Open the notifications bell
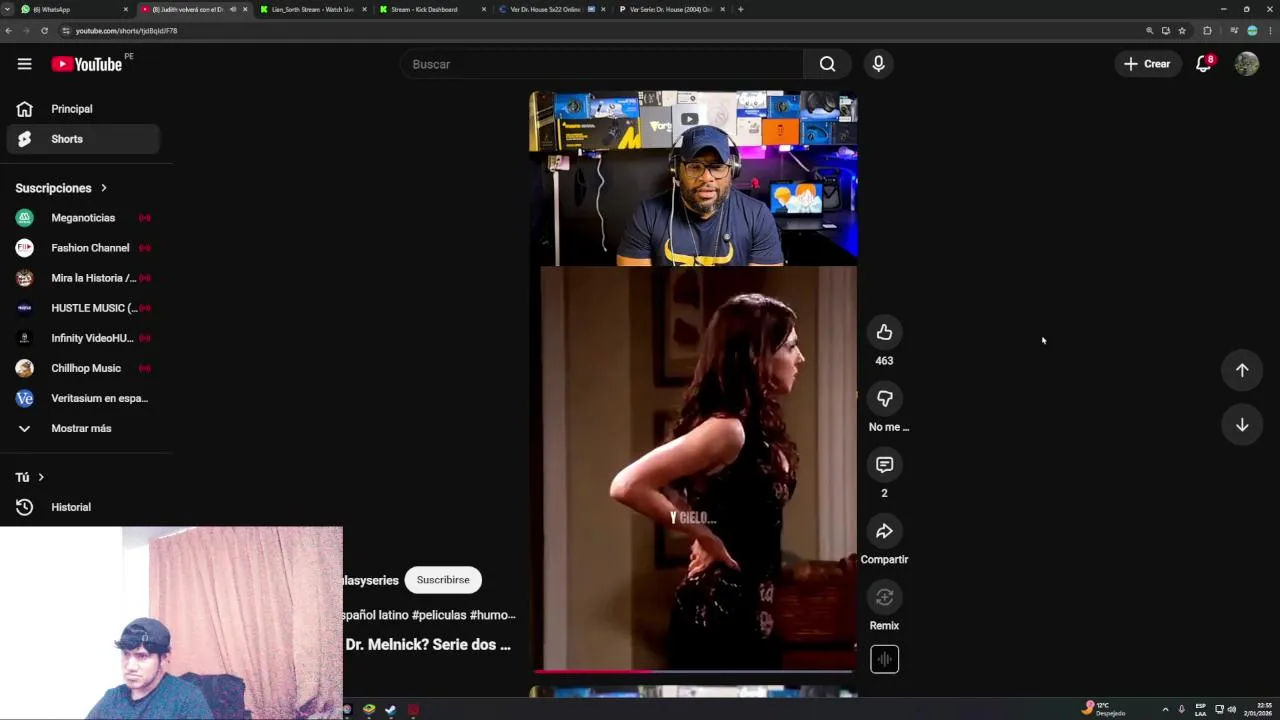Image resolution: width=1280 pixels, height=720 pixels. tap(1204, 64)
